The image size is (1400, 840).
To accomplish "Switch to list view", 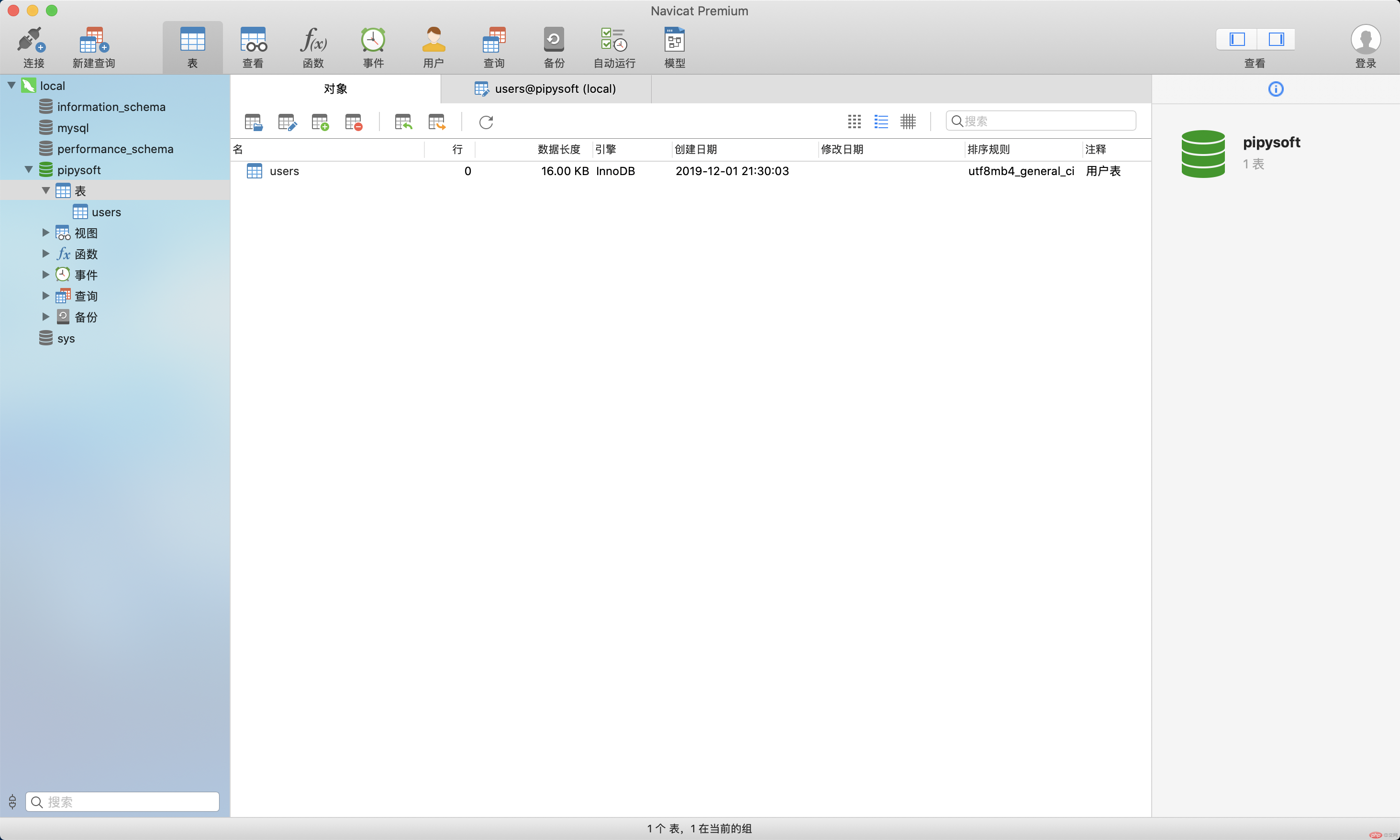I will pyautogui.click(x=881, y=121).
